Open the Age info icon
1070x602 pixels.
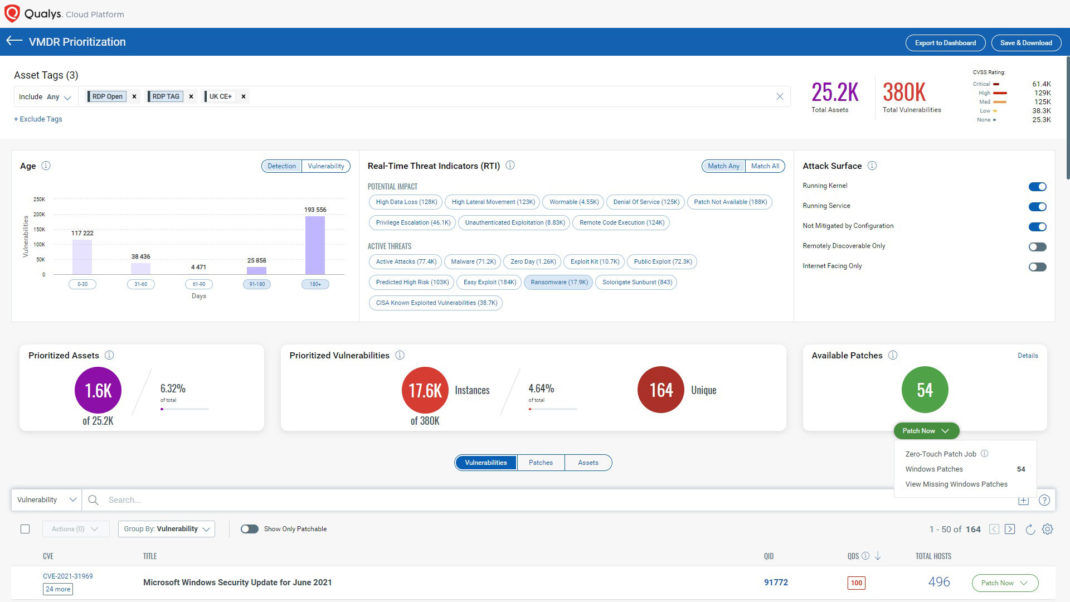point(46,166)
